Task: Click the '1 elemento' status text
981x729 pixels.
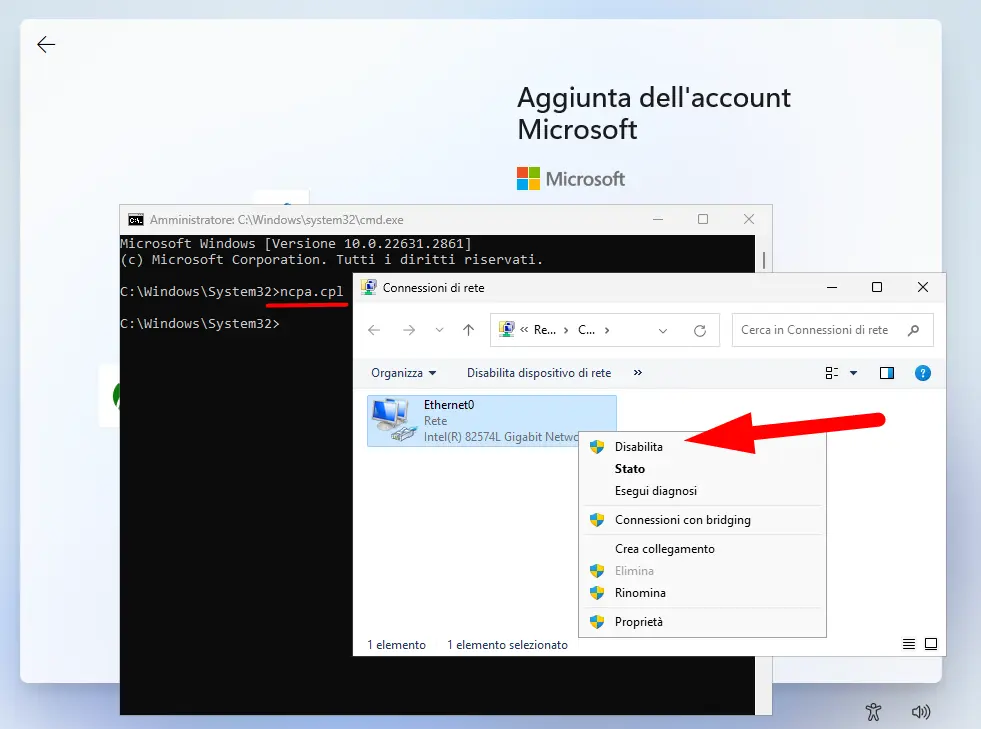Action: click(x=396, y=645)
